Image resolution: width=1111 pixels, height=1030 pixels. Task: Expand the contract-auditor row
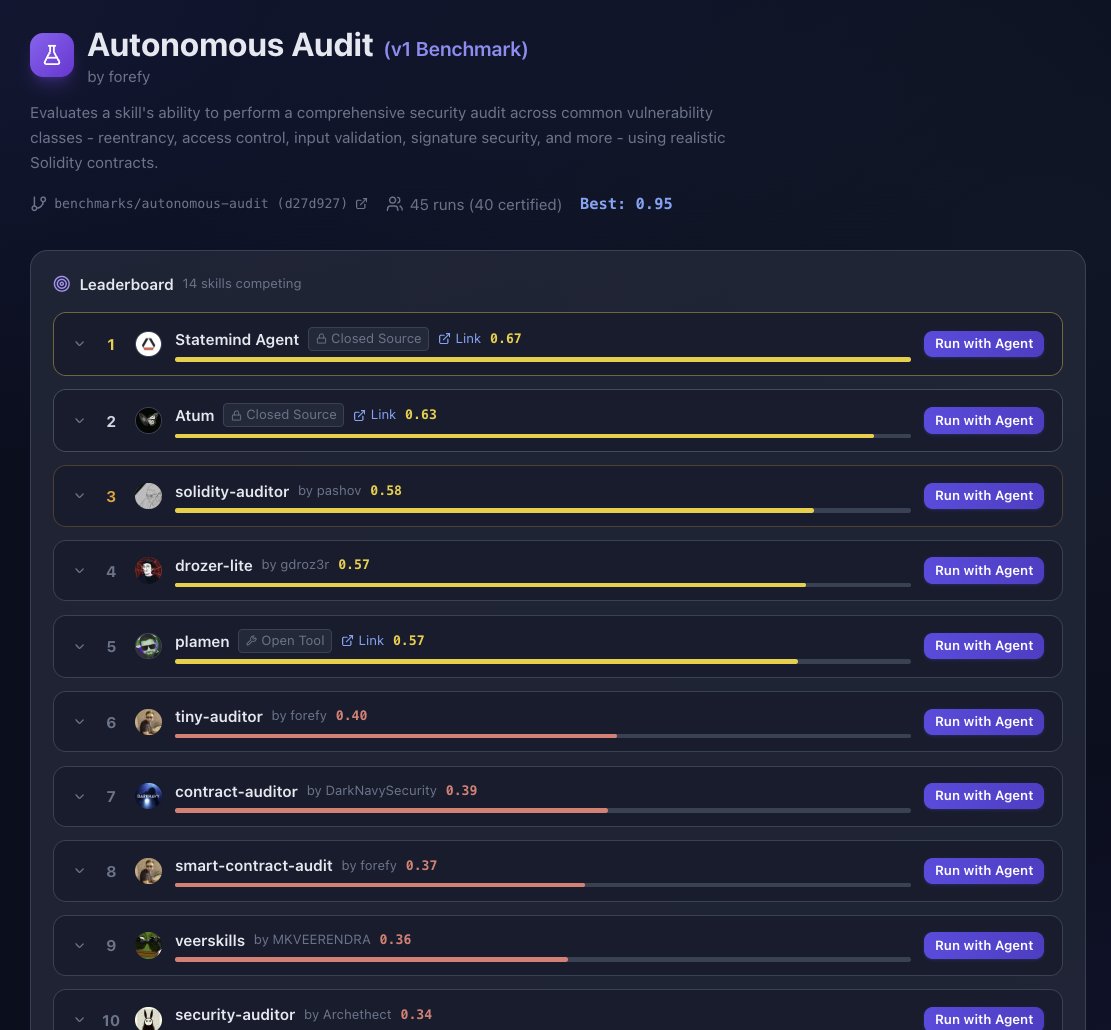point(79,797)
